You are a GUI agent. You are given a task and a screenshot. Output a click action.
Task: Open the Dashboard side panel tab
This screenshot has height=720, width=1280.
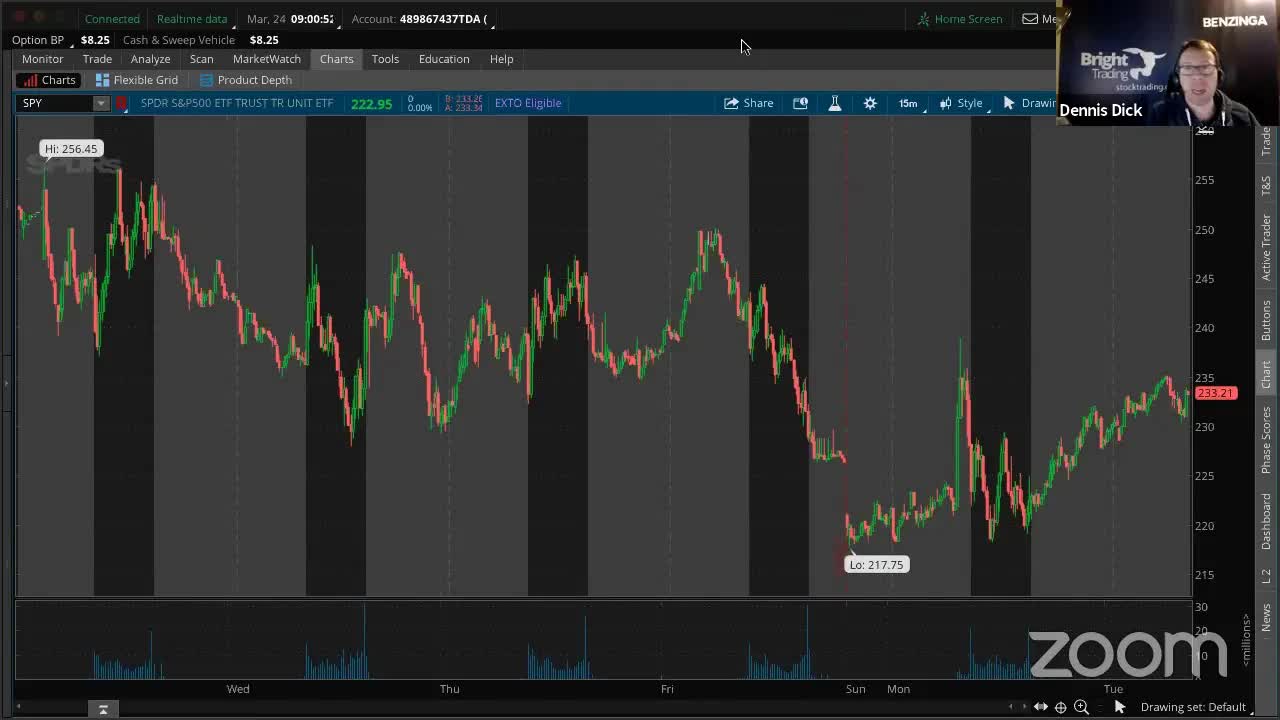coord(1266,522)
